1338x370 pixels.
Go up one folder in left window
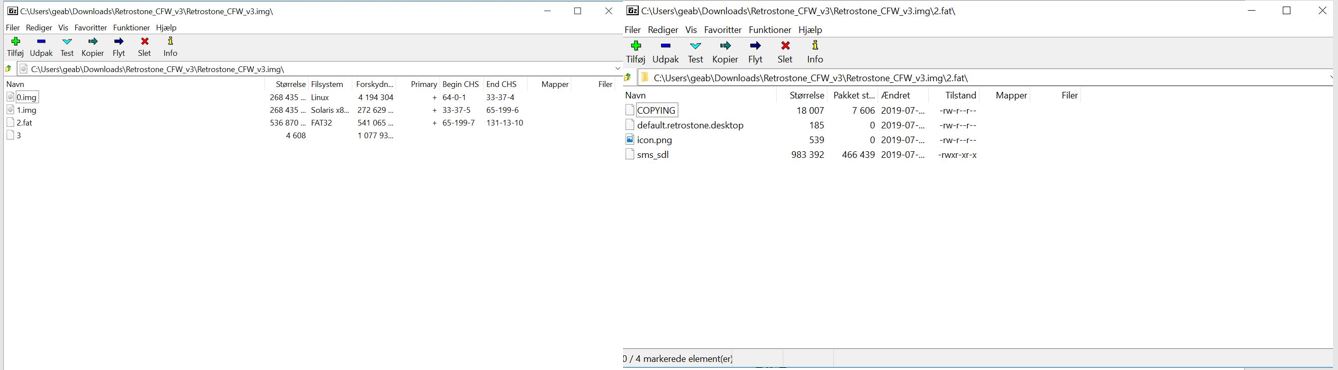pos(9,69)
